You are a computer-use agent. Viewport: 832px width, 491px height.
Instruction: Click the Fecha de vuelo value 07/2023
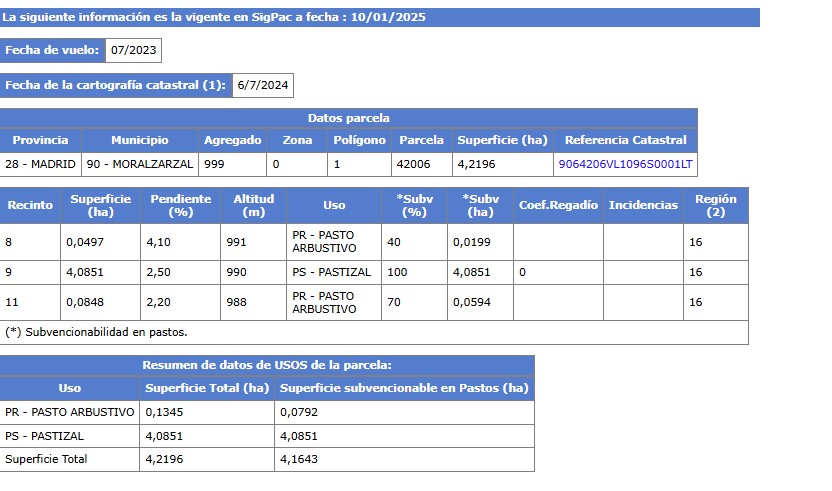pos(134,50)
